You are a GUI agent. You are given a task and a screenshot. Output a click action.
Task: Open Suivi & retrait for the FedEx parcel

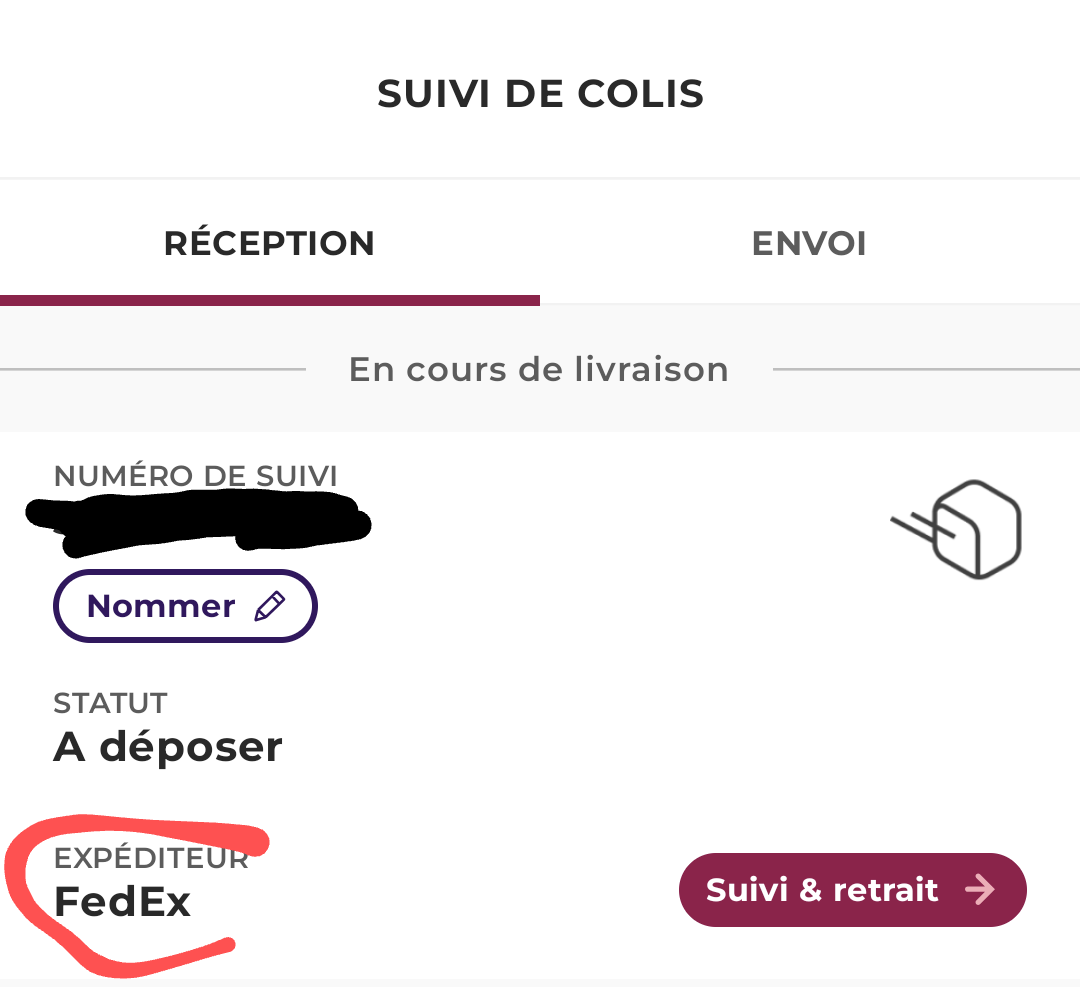tap(852, 890)
